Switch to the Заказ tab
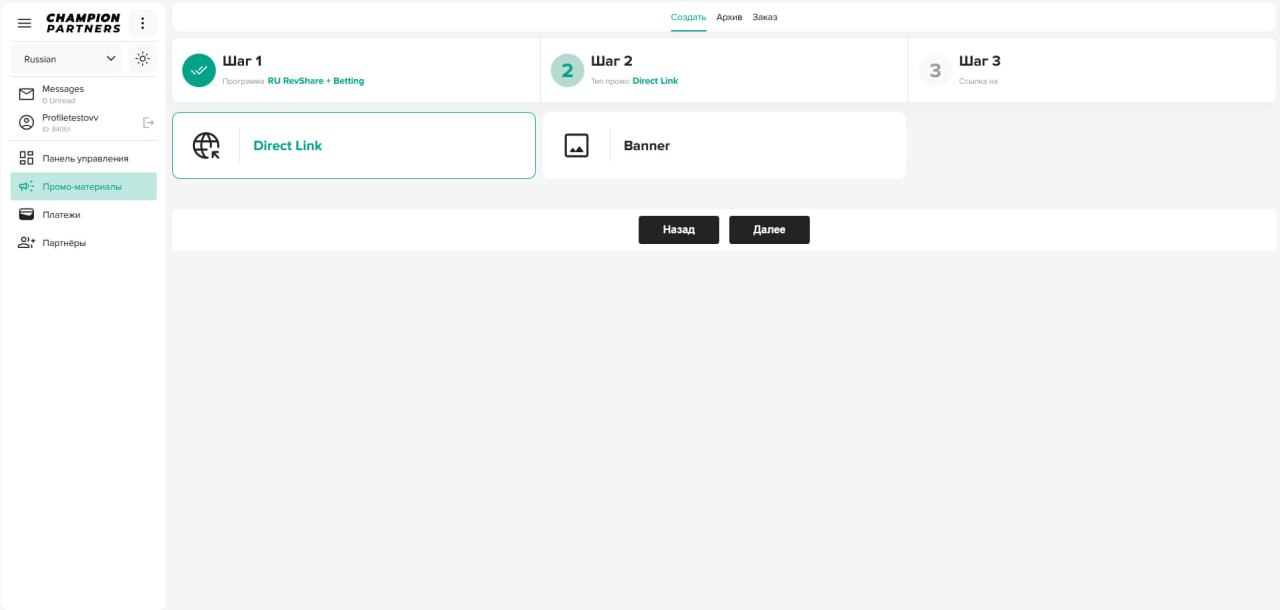 765,17
